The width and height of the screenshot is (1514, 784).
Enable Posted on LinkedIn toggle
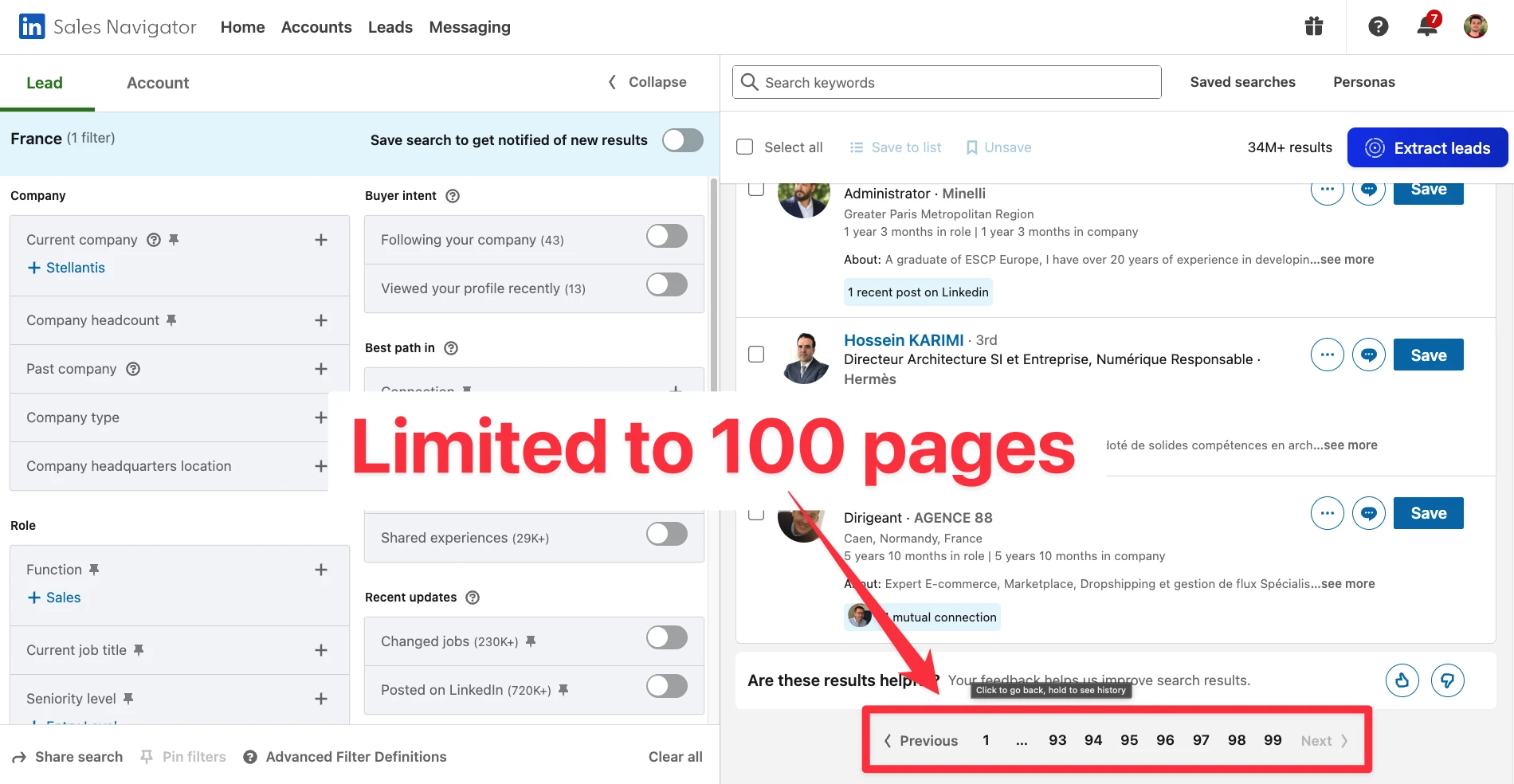point(667,686)
